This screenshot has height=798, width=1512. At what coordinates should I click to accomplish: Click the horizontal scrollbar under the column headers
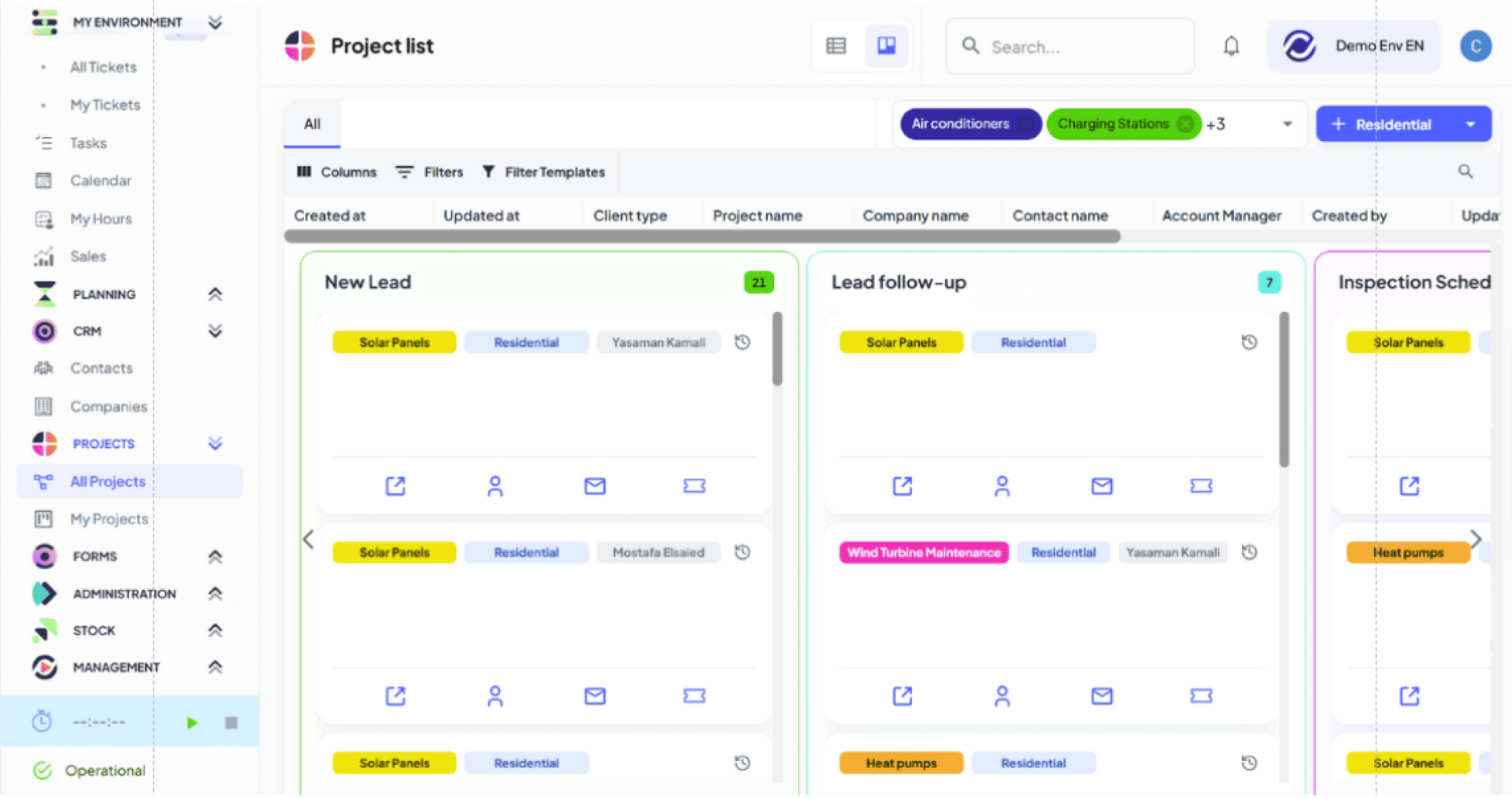702,236
